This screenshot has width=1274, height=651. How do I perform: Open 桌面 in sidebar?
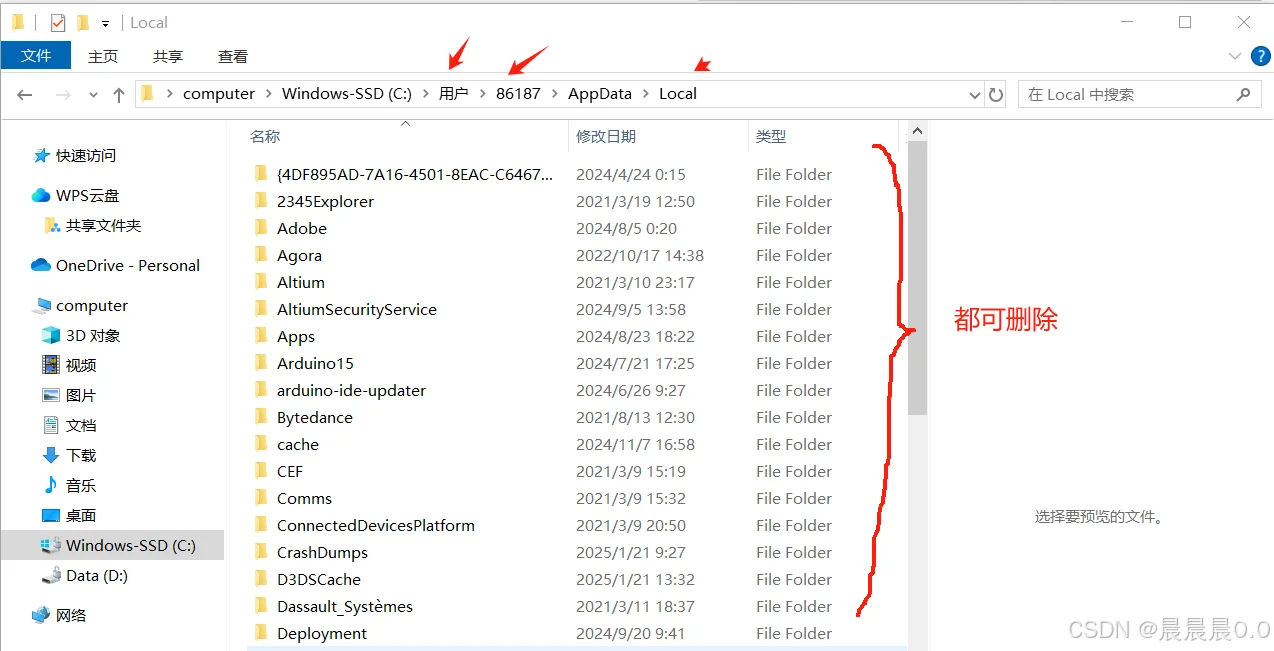[69, 515]
